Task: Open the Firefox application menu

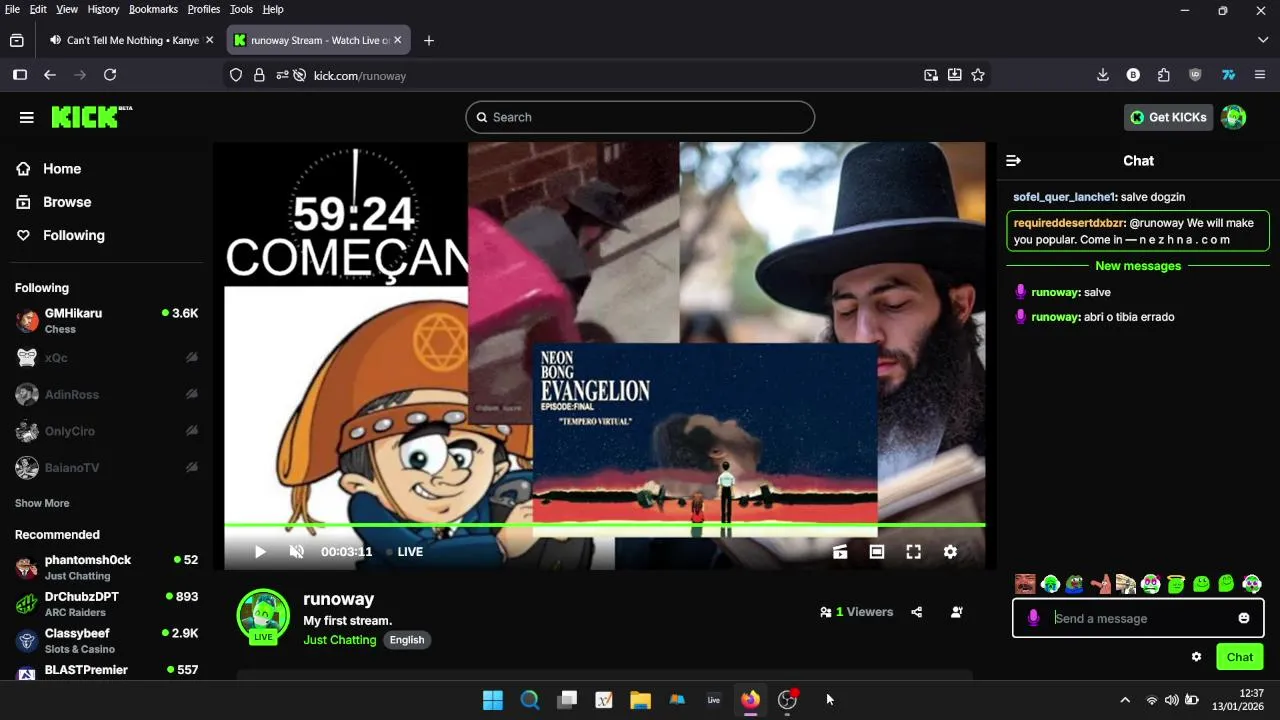Action: pos(1260,75)
